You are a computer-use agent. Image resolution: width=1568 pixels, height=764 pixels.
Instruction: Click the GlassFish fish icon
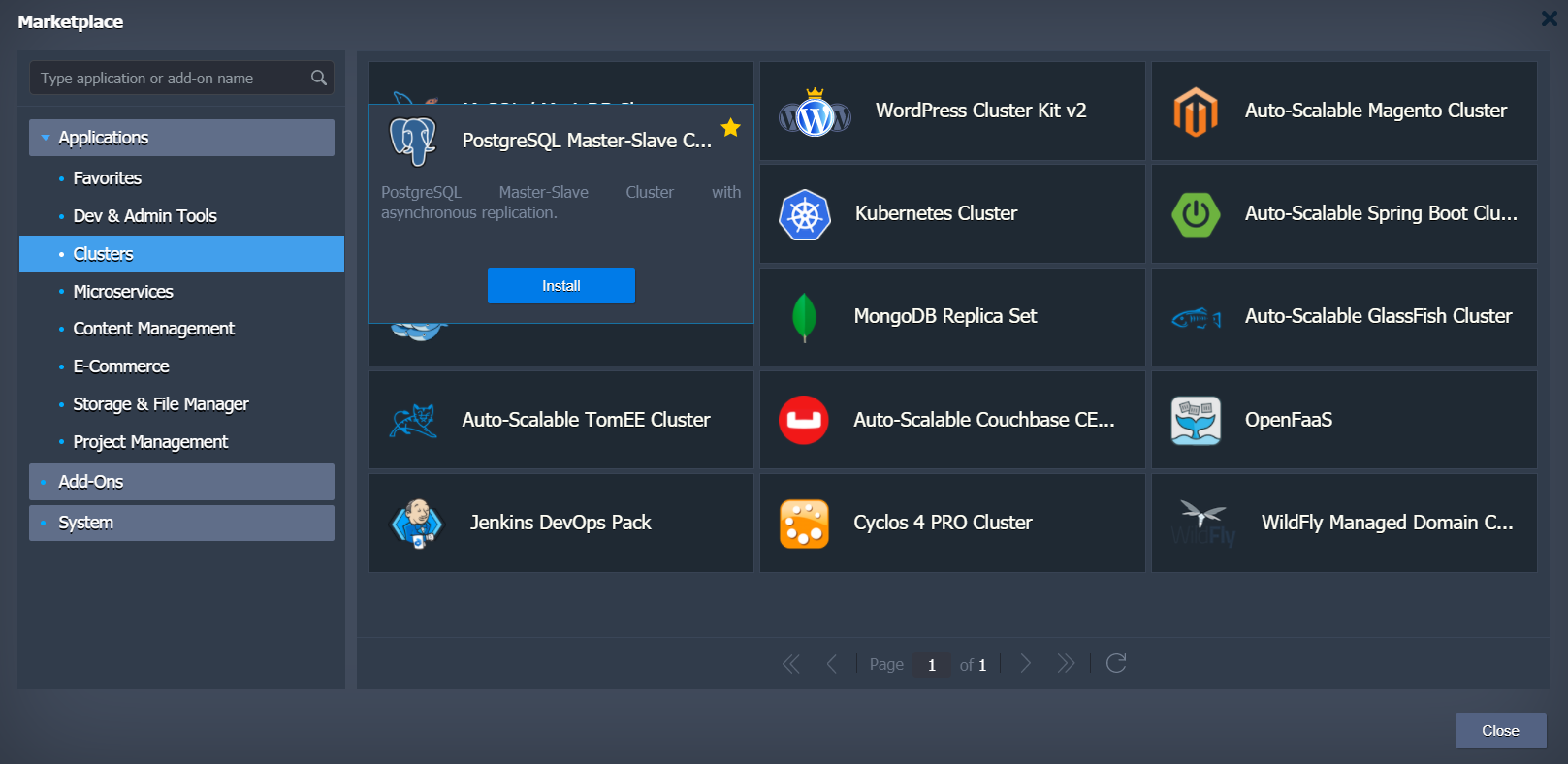[1196, 318]
